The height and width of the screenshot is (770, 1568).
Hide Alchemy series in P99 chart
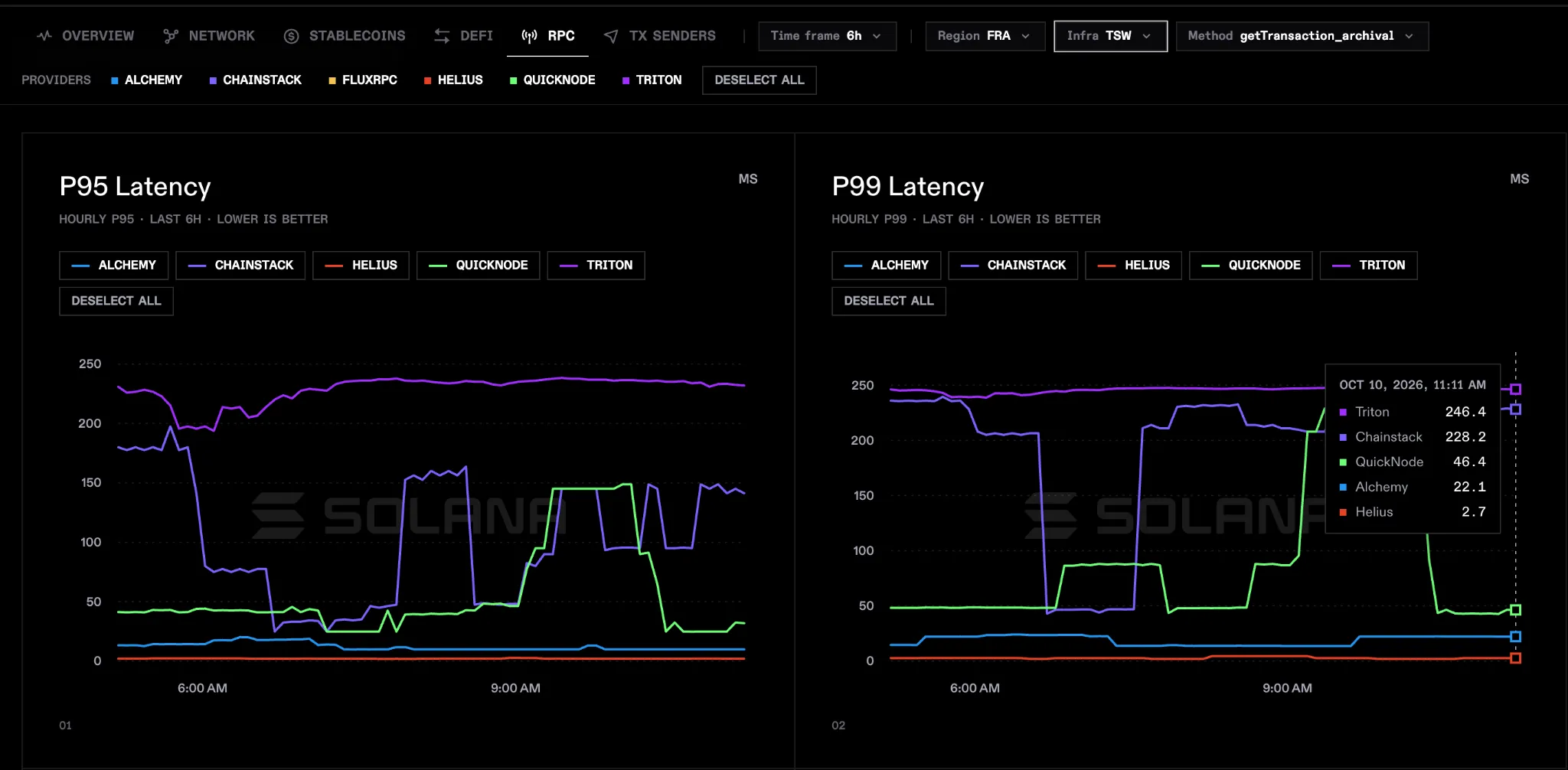(886, 265)
